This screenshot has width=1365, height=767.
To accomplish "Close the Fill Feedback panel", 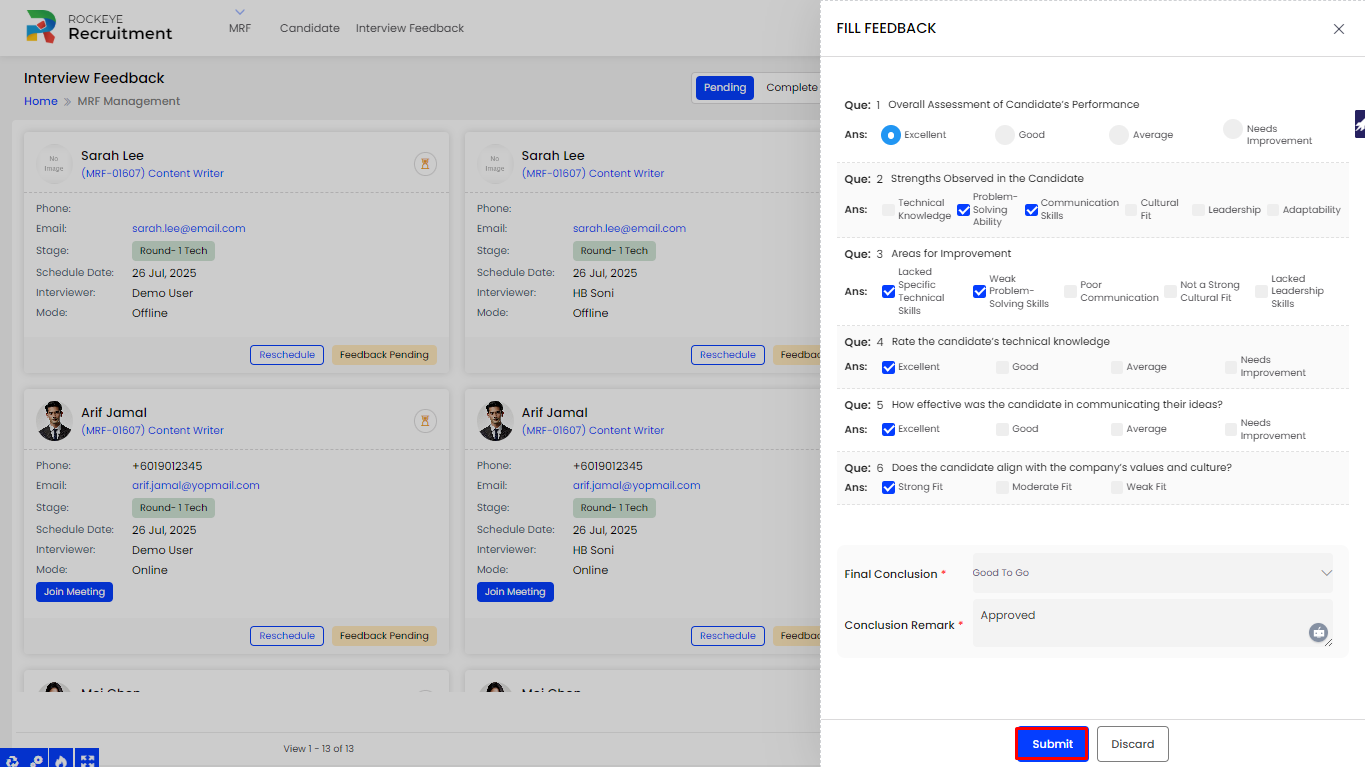I will [x=1339, y=29].
